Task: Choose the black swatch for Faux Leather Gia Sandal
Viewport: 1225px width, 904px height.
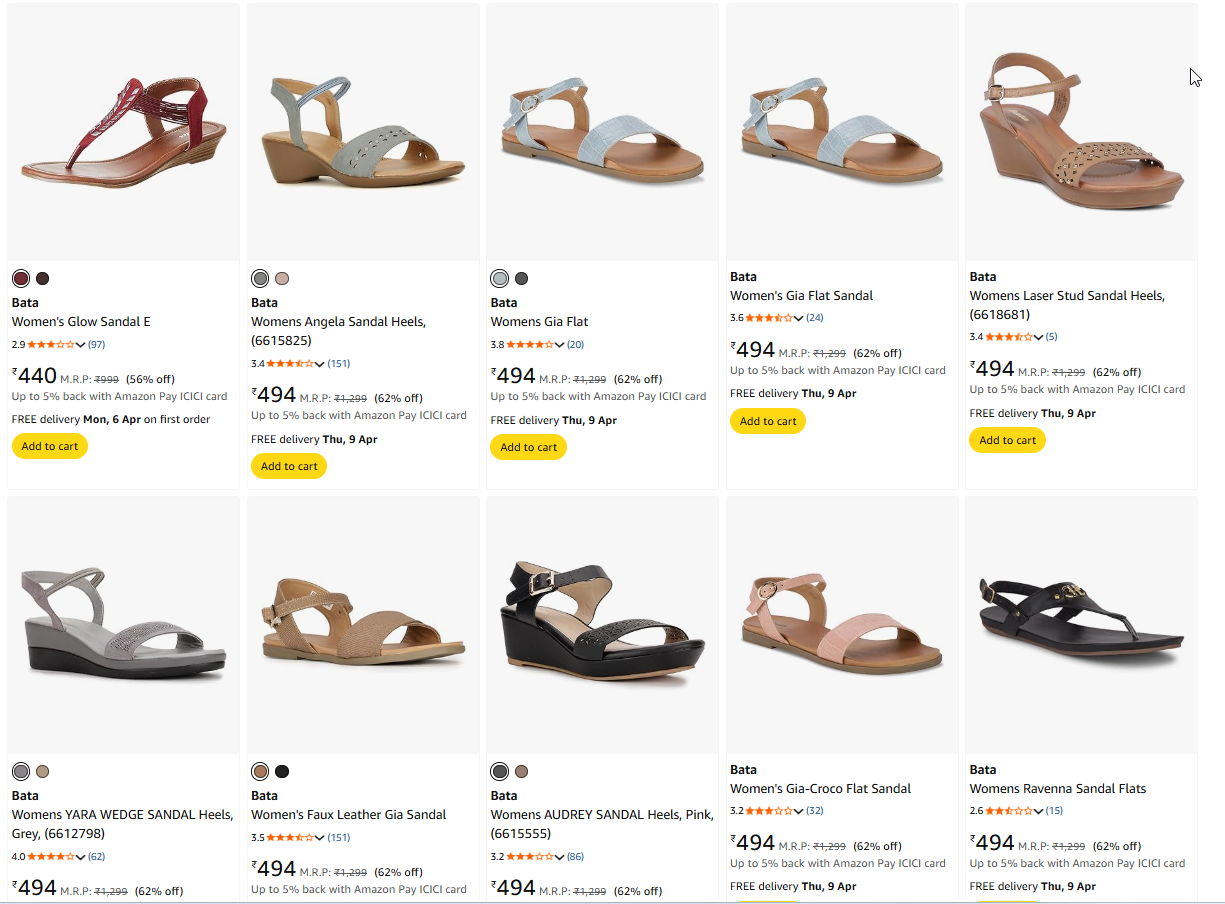Action: pyautogui.click(x=282, y=772)
